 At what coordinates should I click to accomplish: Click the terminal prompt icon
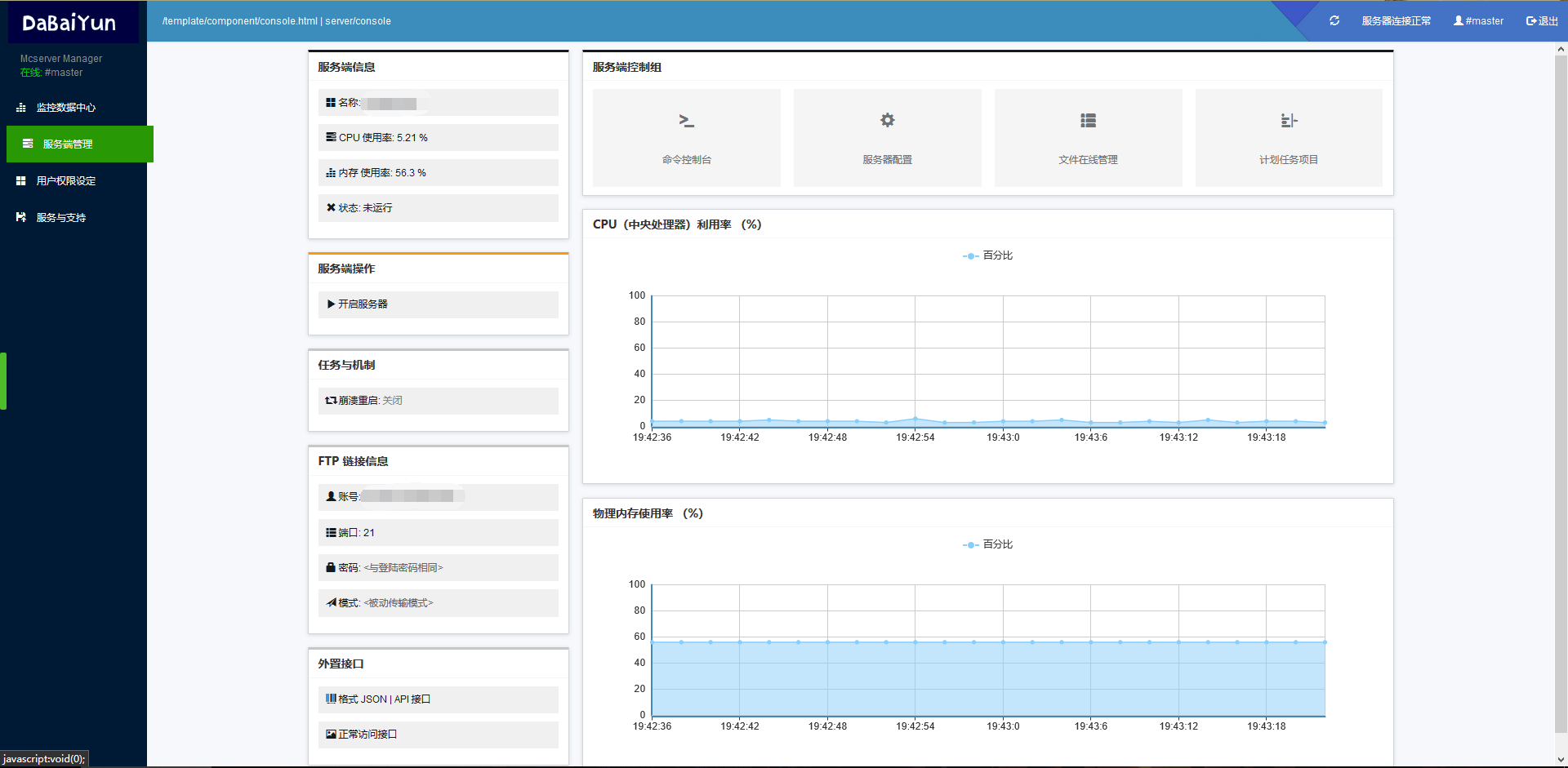687,121
